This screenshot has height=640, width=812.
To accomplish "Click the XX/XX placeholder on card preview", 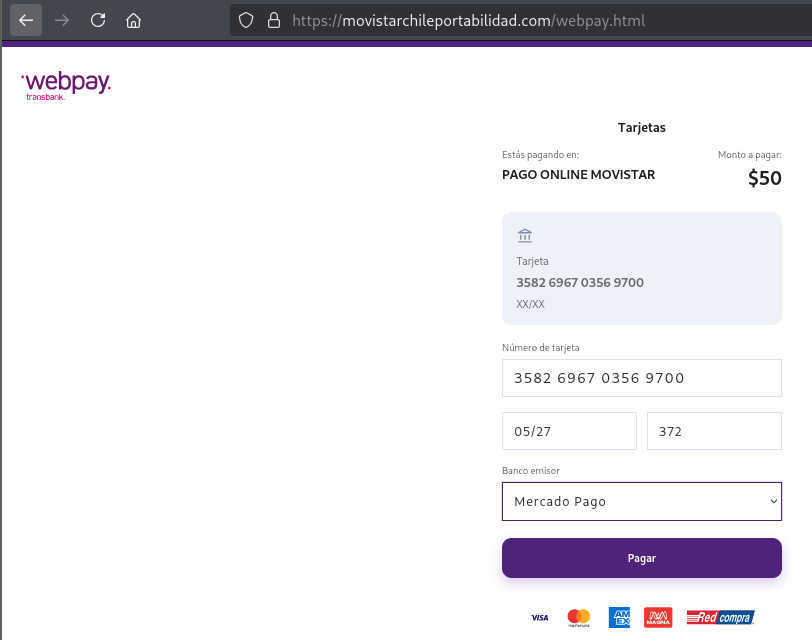I will (x=530, y=304).
